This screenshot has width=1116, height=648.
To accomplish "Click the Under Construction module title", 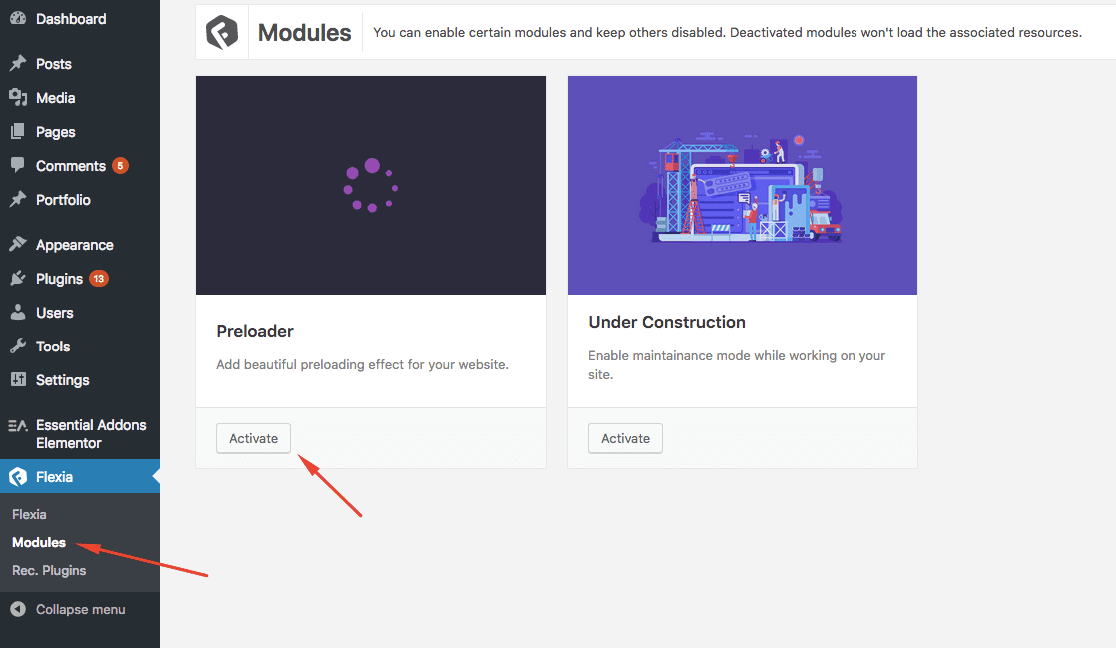I will (667, 323).
